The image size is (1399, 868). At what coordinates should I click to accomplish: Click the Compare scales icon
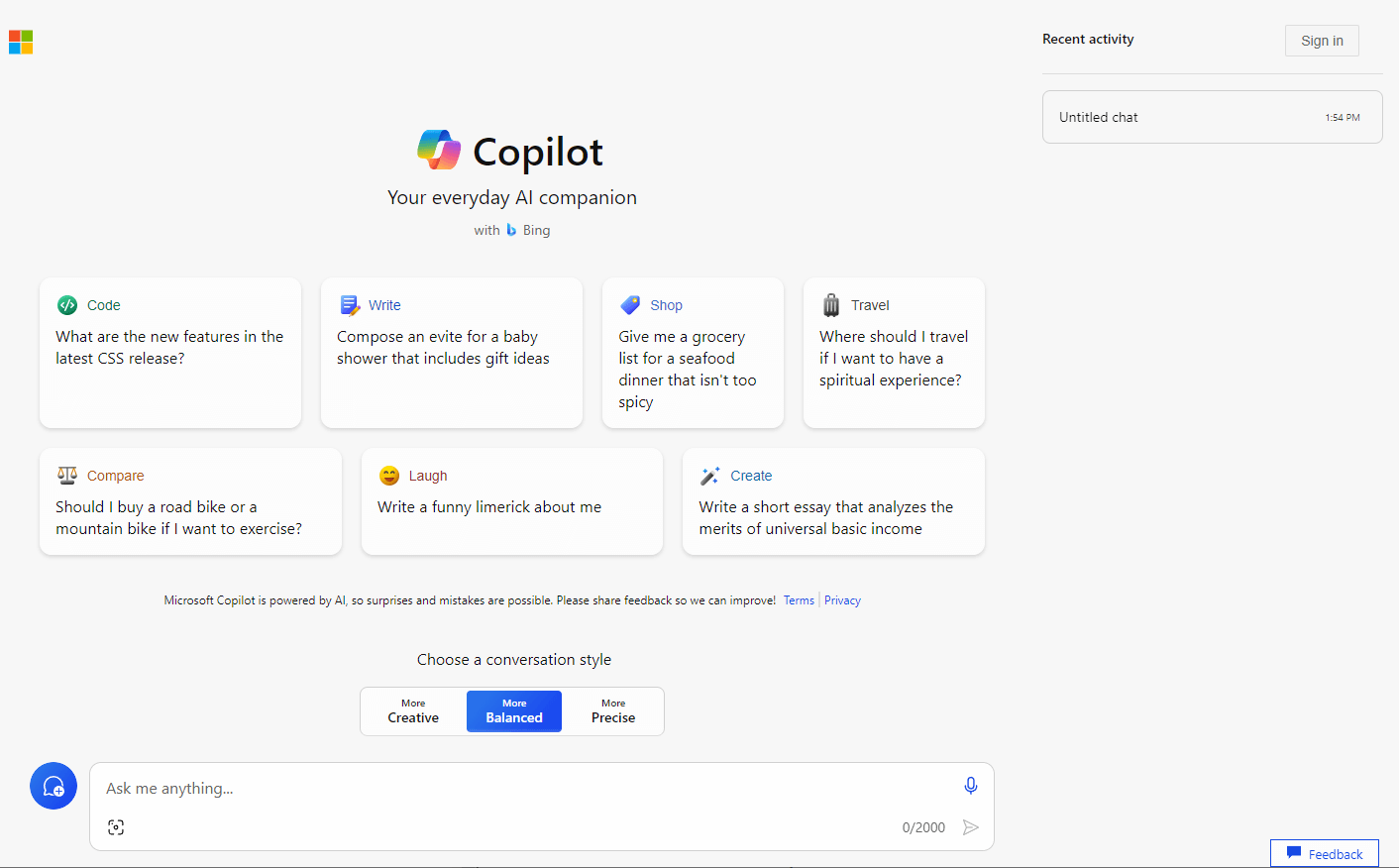67,476
